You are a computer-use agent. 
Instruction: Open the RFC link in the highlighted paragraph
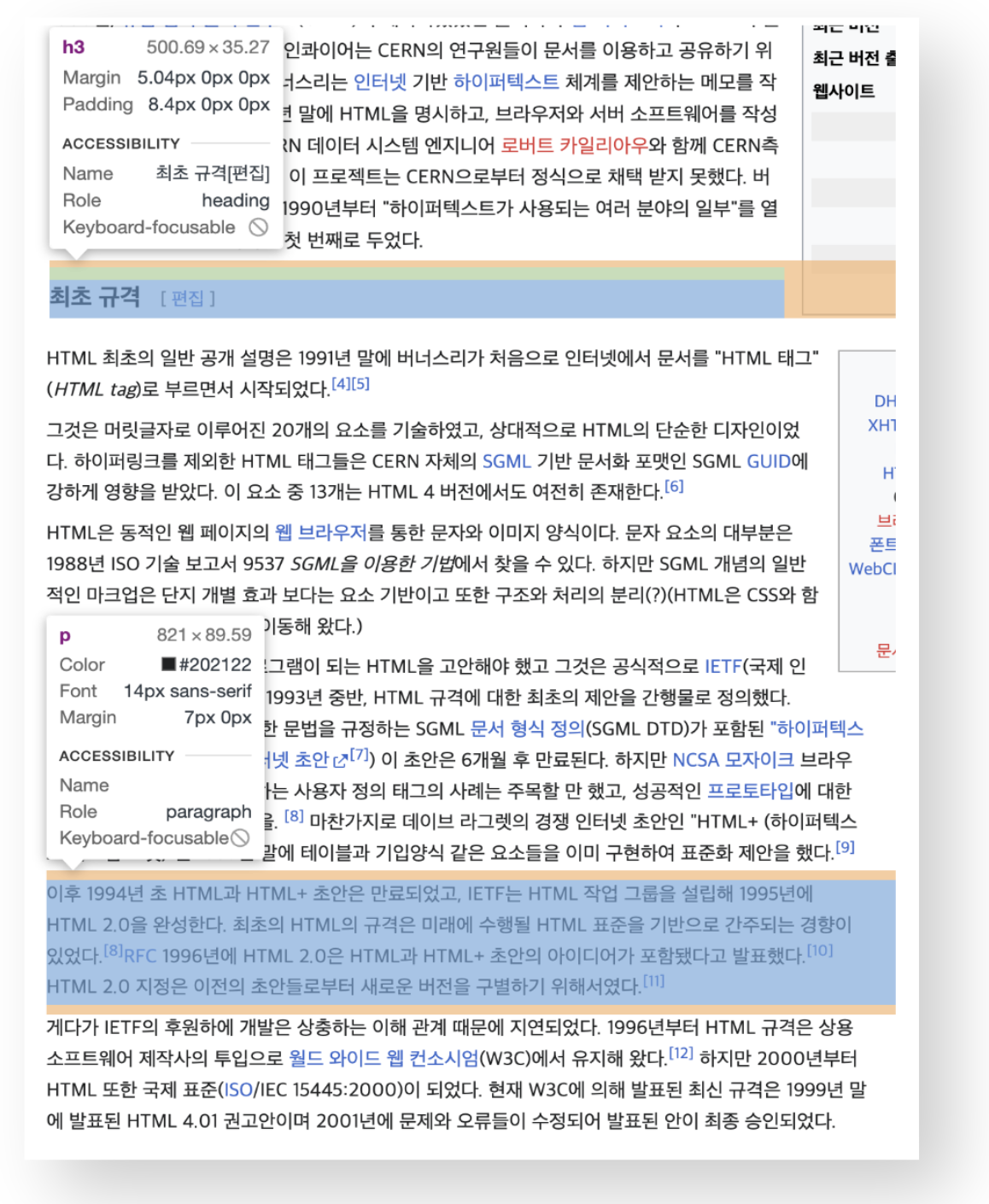click(x=140, y=956)
